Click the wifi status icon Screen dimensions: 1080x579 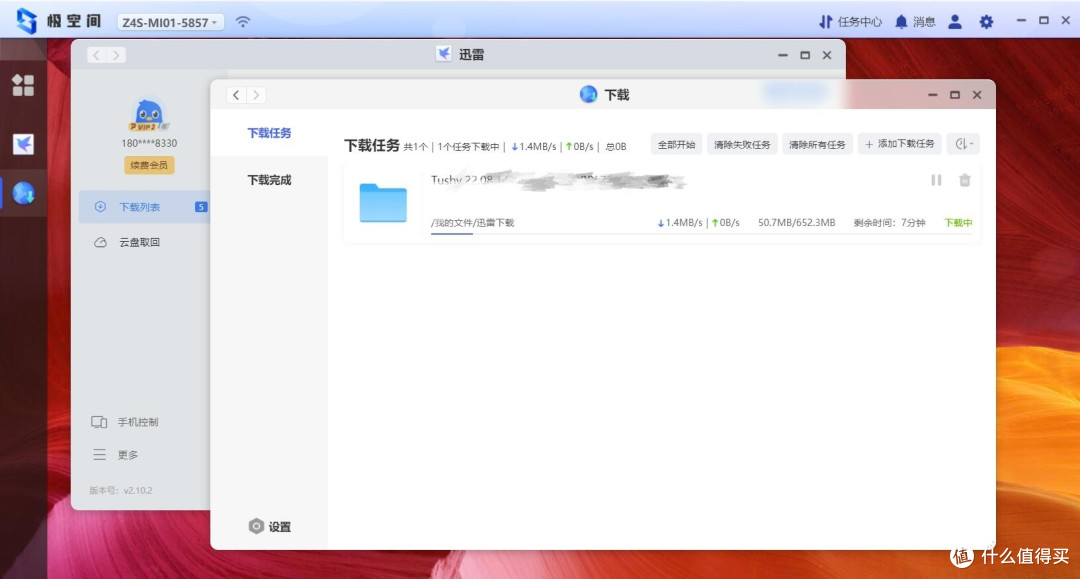(242, 22)
